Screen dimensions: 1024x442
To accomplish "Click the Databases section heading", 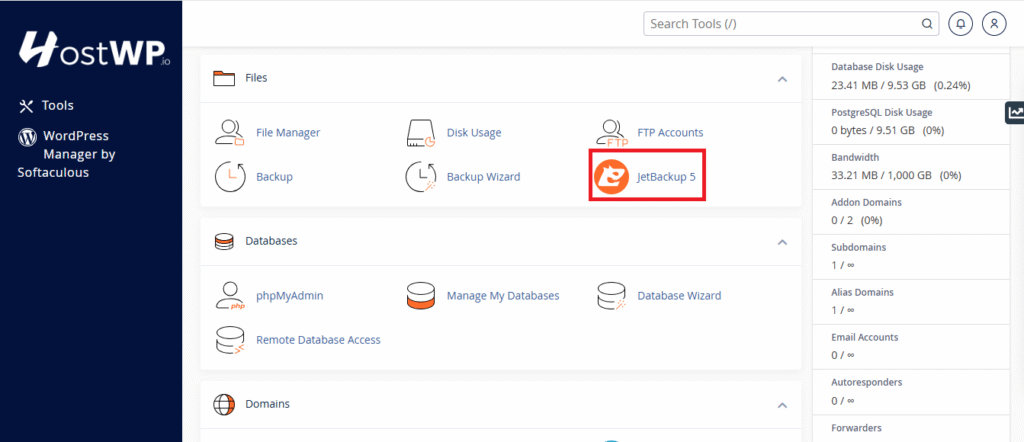I will pyautogui.click(x=271, y=241).
